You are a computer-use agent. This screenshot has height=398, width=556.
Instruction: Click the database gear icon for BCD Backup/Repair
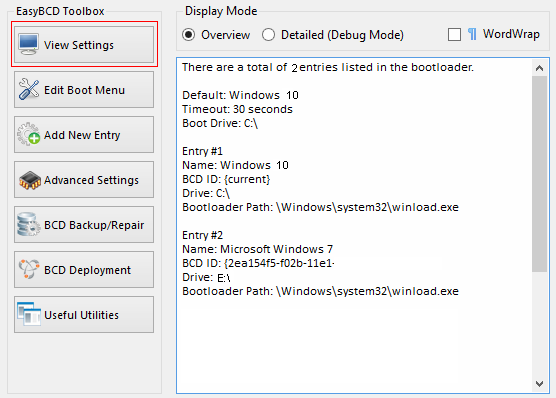coord(28,225)
